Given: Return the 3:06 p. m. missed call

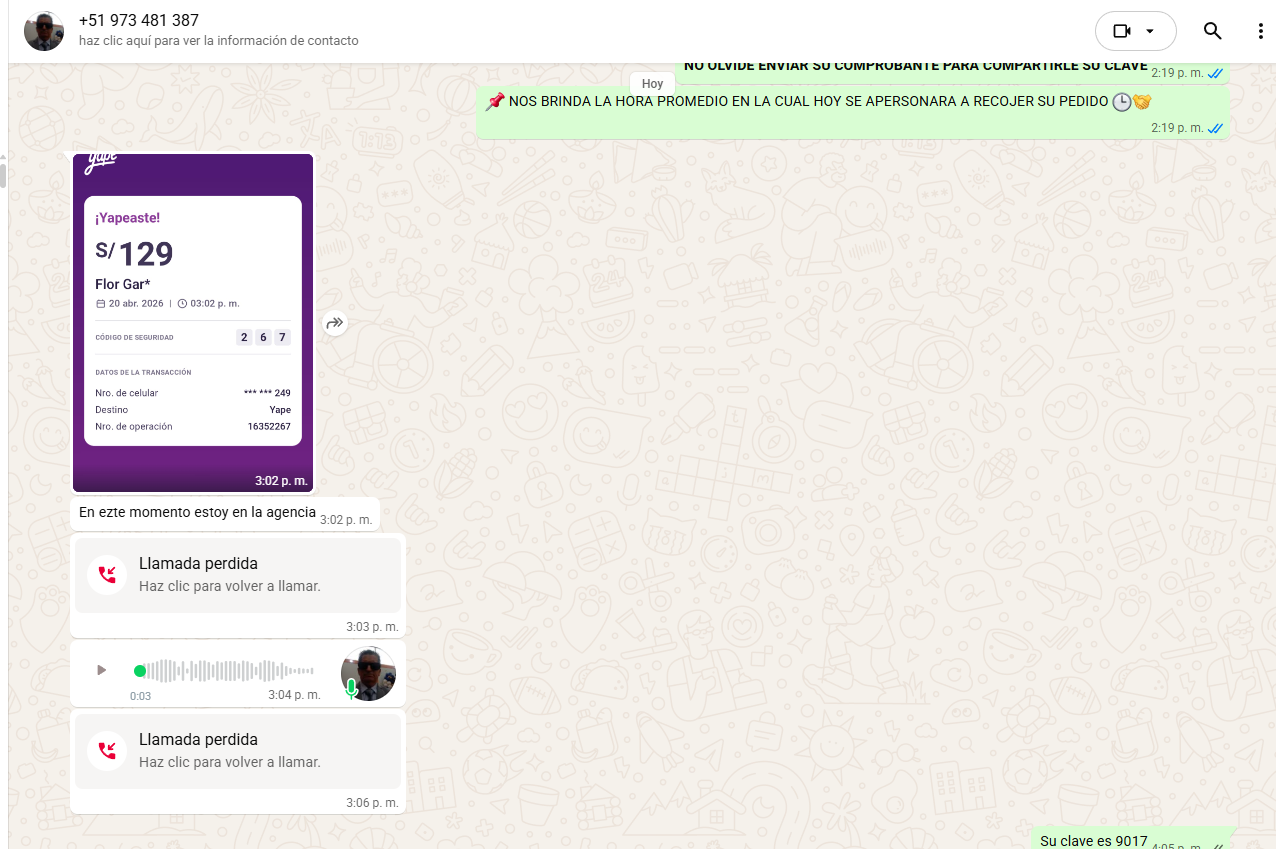Looking at the screenshot, I should 238,751.
